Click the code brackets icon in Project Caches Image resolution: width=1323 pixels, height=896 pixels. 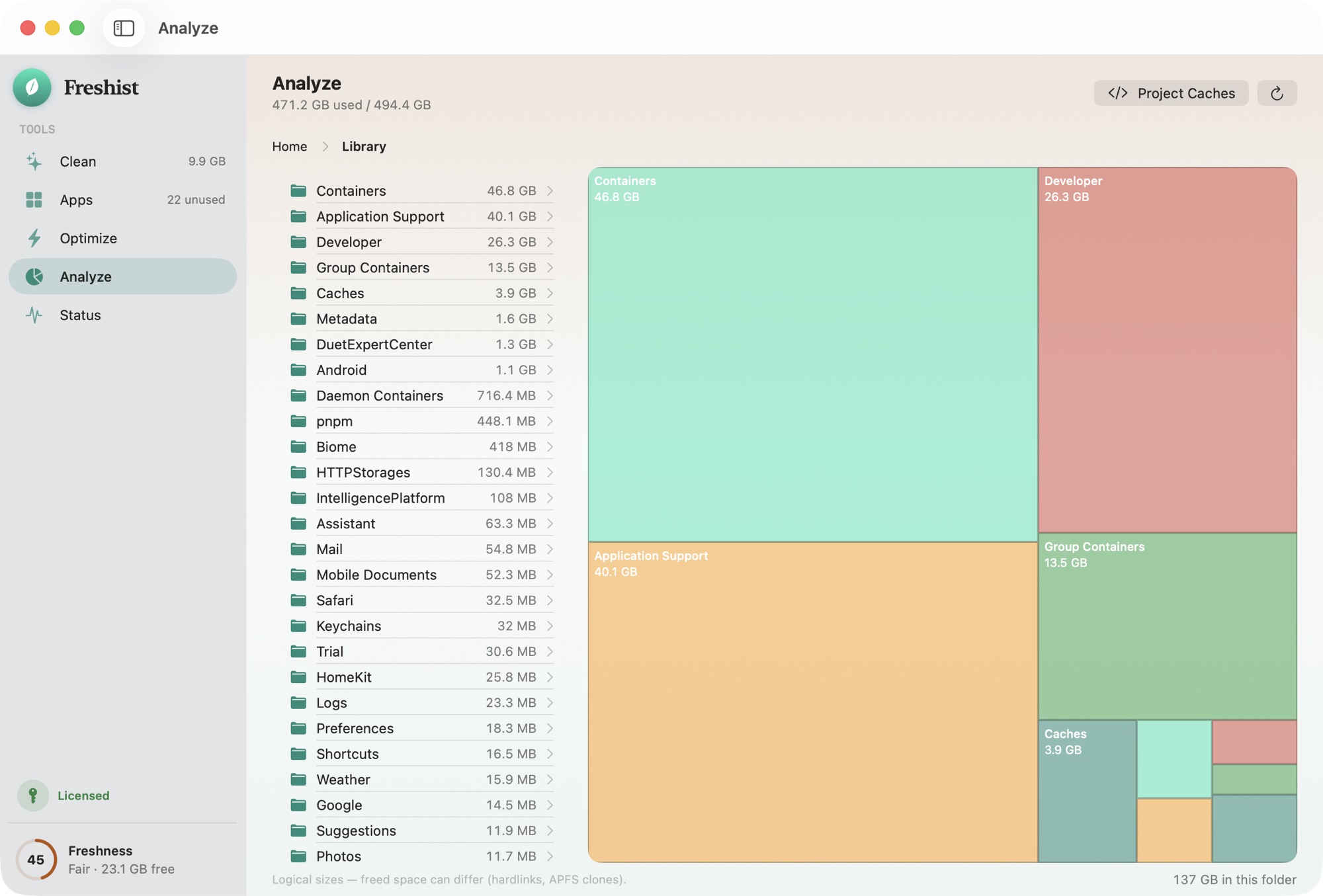click(x=1118, y=93)
